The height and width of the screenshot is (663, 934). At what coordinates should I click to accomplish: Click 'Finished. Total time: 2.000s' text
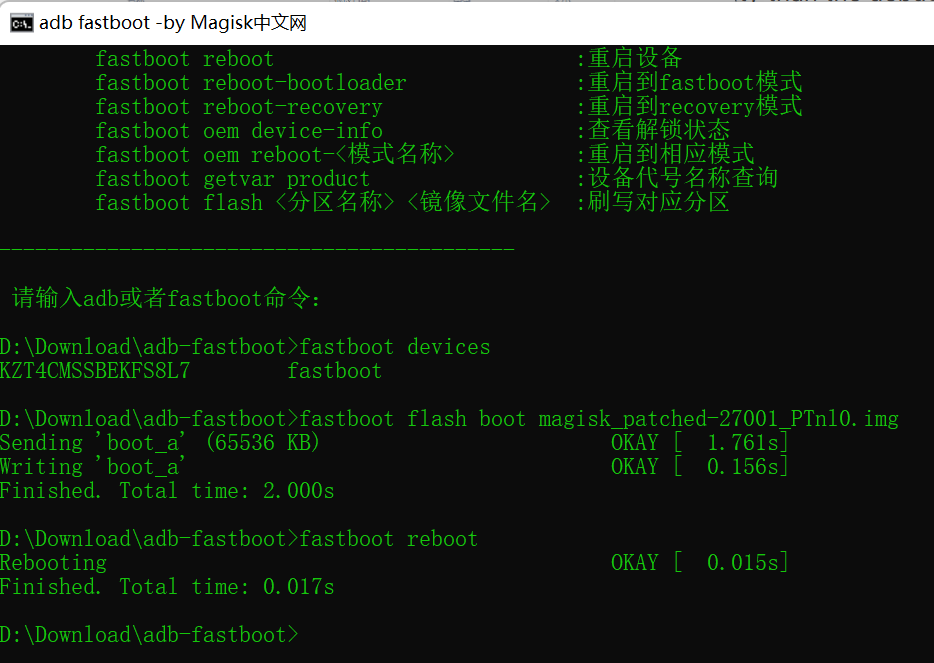pos(168,490)
